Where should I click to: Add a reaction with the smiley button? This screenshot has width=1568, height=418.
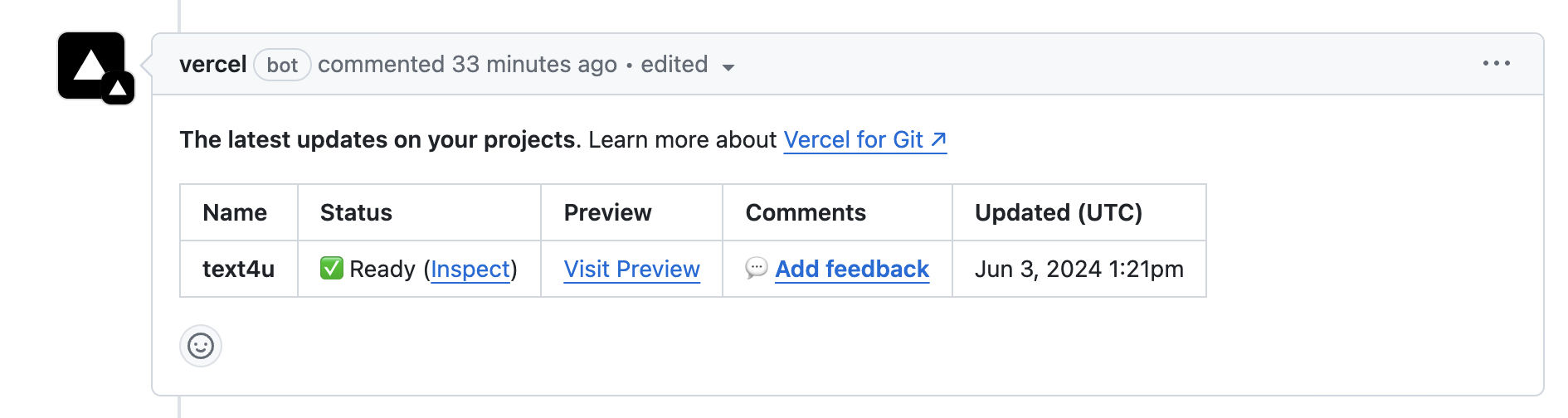point(201,346)
